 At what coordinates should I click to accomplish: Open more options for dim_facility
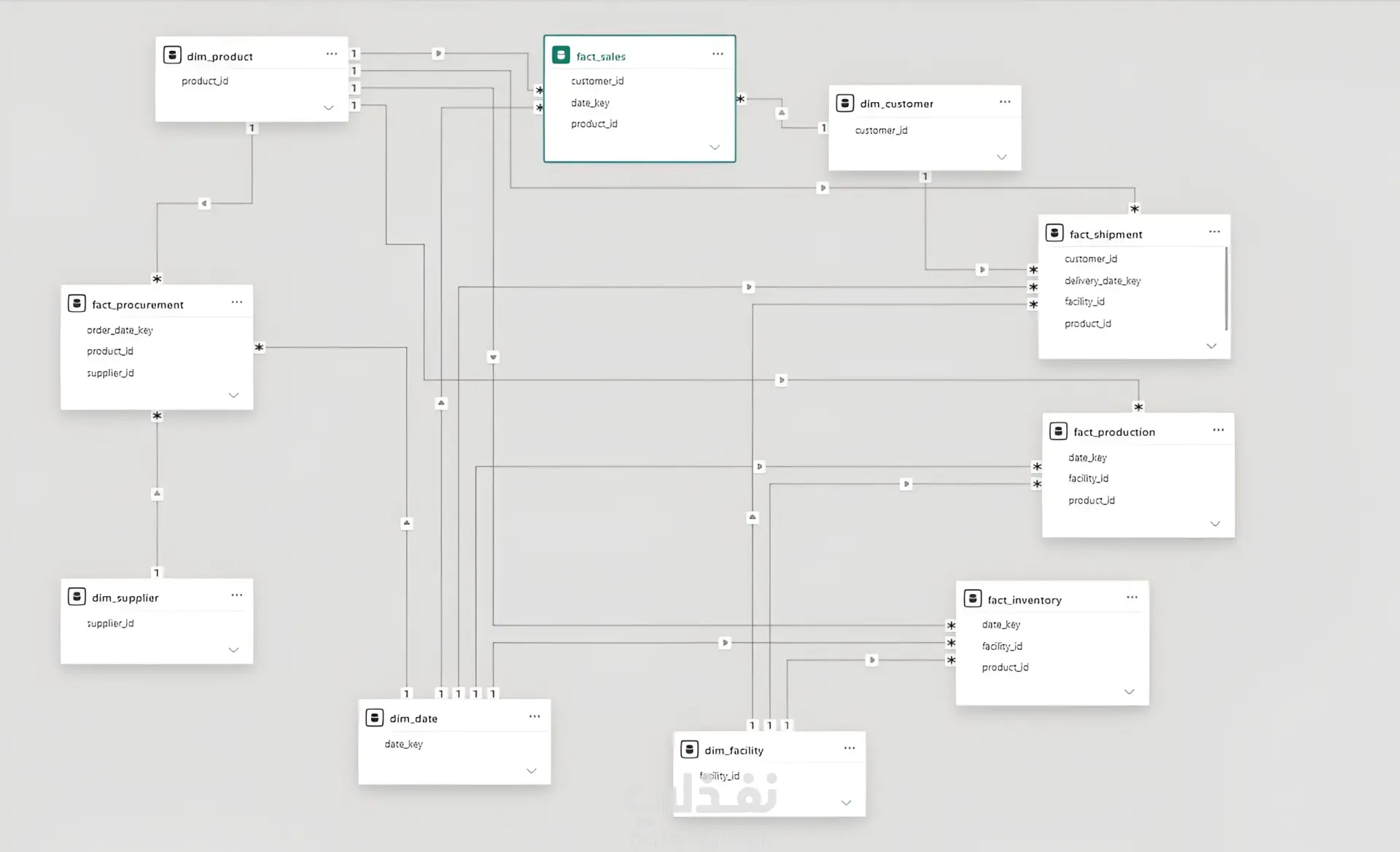click(849, 748)
